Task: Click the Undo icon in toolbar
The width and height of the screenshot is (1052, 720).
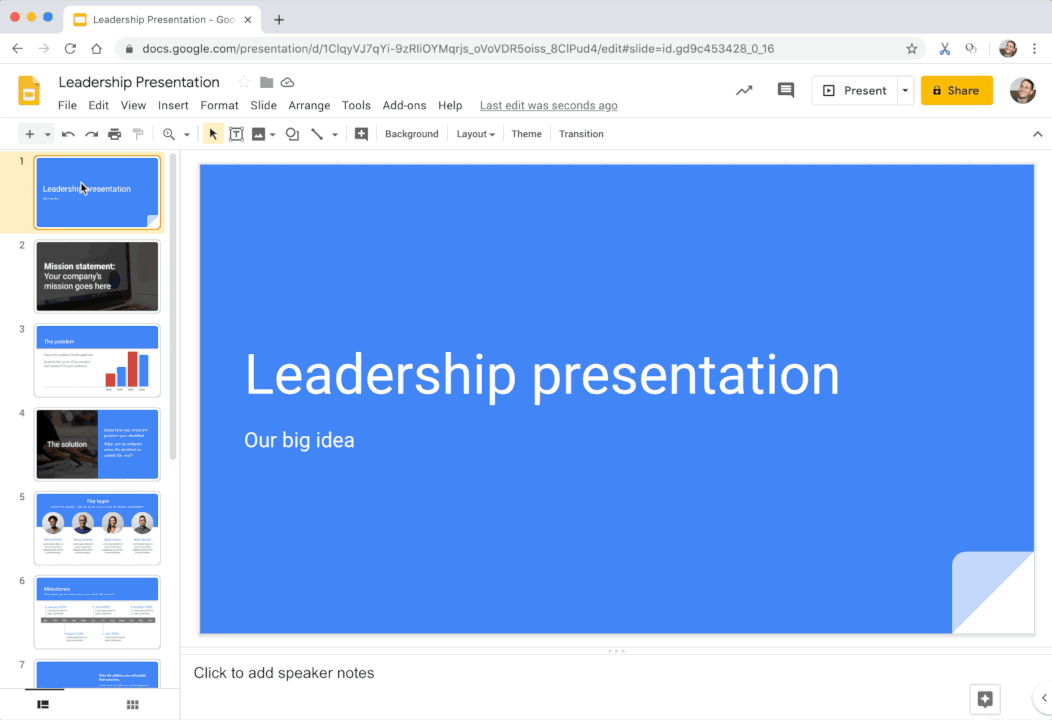Action: click(66, 133)
